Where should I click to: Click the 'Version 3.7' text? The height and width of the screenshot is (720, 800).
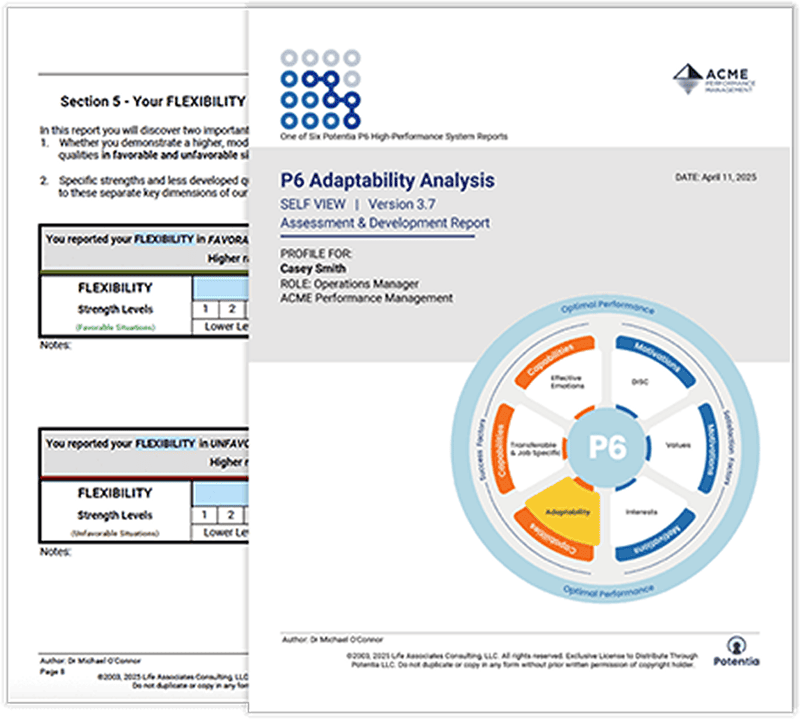(x=402, y=204)
